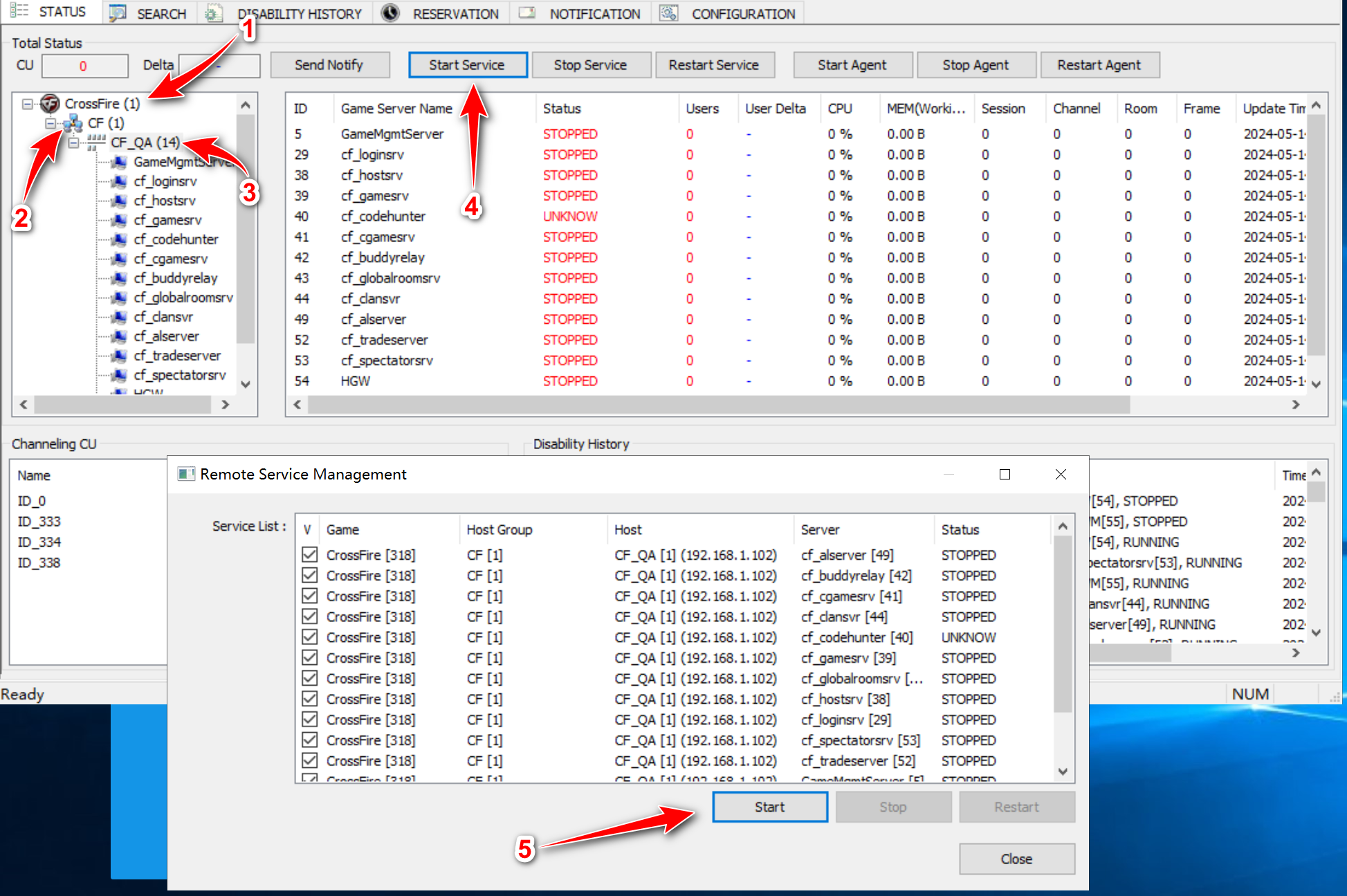Screen dimensions: 1347x896
Task: Click the cf_cgamesrv server icon in tree
Action: click(x=120, y=259)
